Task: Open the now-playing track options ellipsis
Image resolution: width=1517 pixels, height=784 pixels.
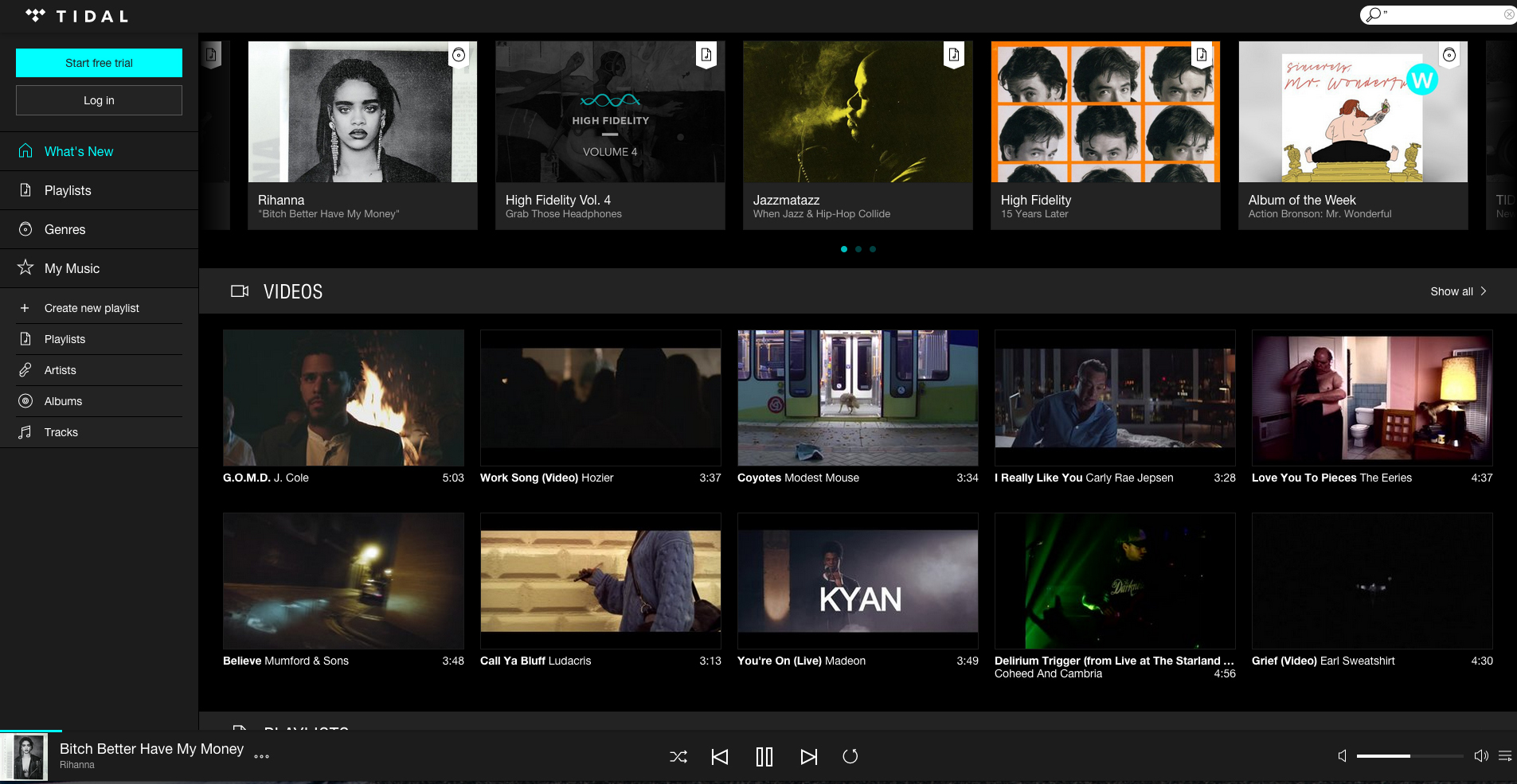Action: pyautogui.click(x=261, y=757)
